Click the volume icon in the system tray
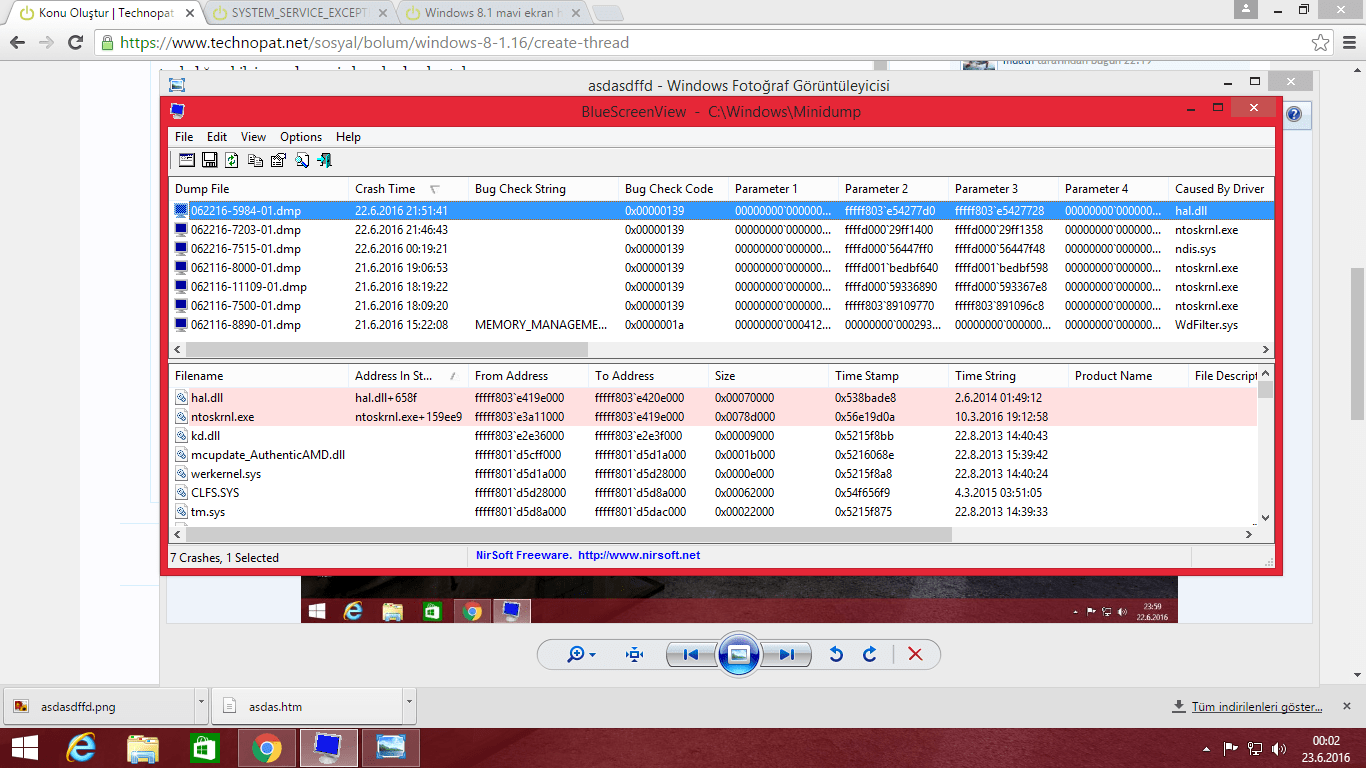Viewport: 1366px width, 768px height. [x=1279, y=748]
